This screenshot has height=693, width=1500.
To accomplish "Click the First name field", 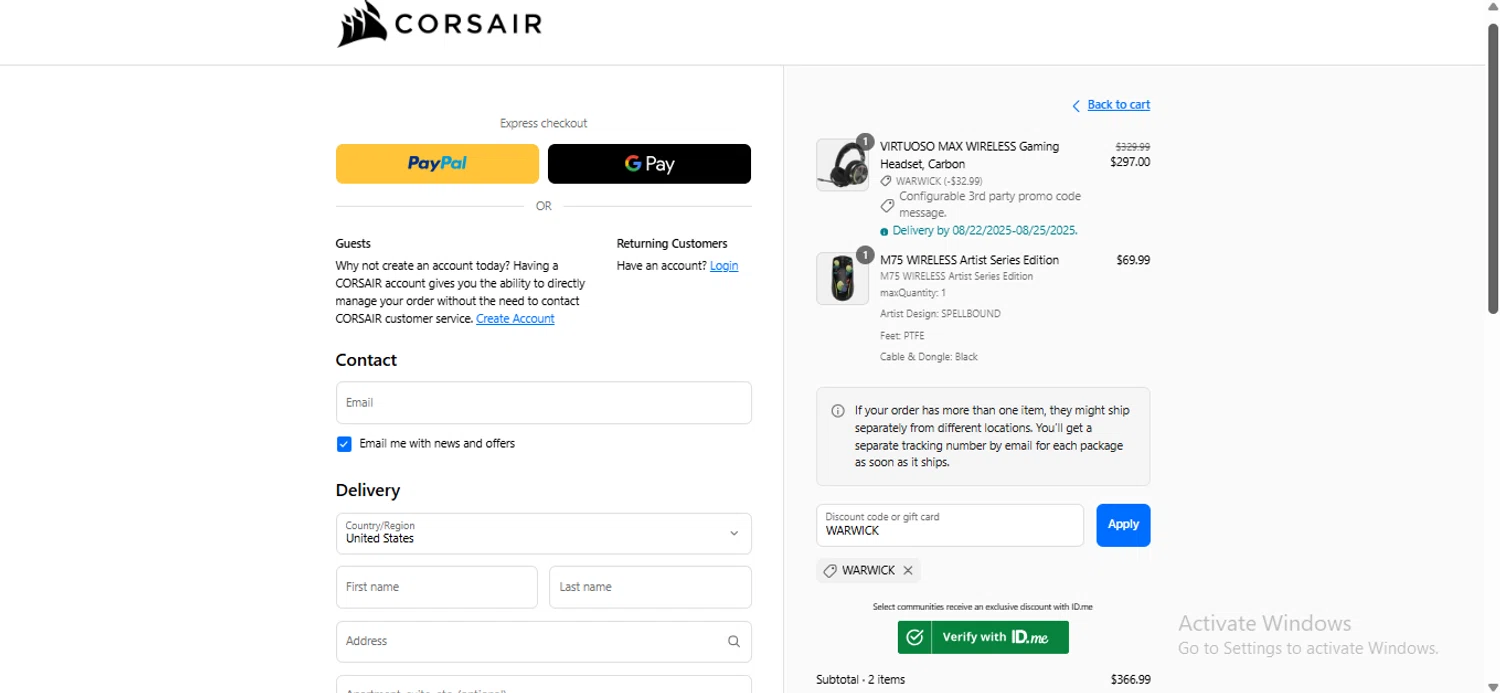I will tap(437, 587).
